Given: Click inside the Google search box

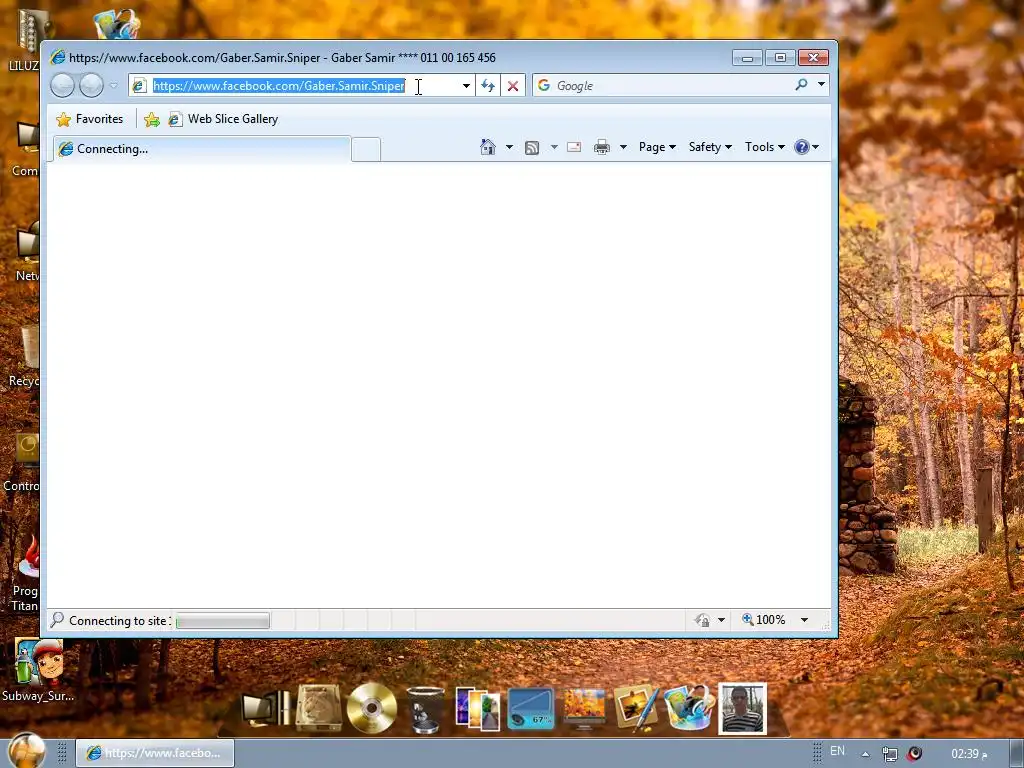Looking at the screenshot, I should (x=673, y=86).
